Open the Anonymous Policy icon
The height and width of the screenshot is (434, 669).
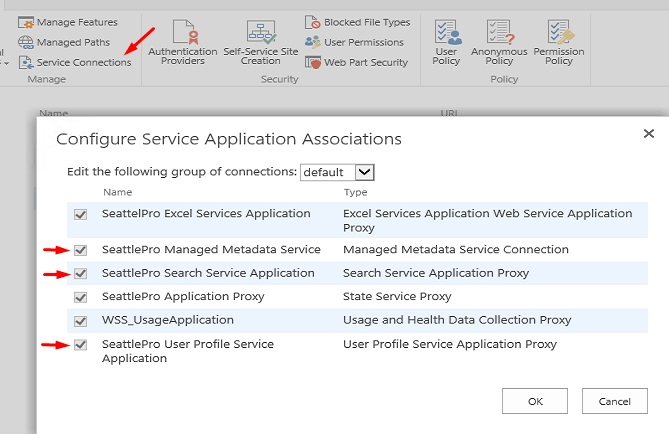[500, 32]
